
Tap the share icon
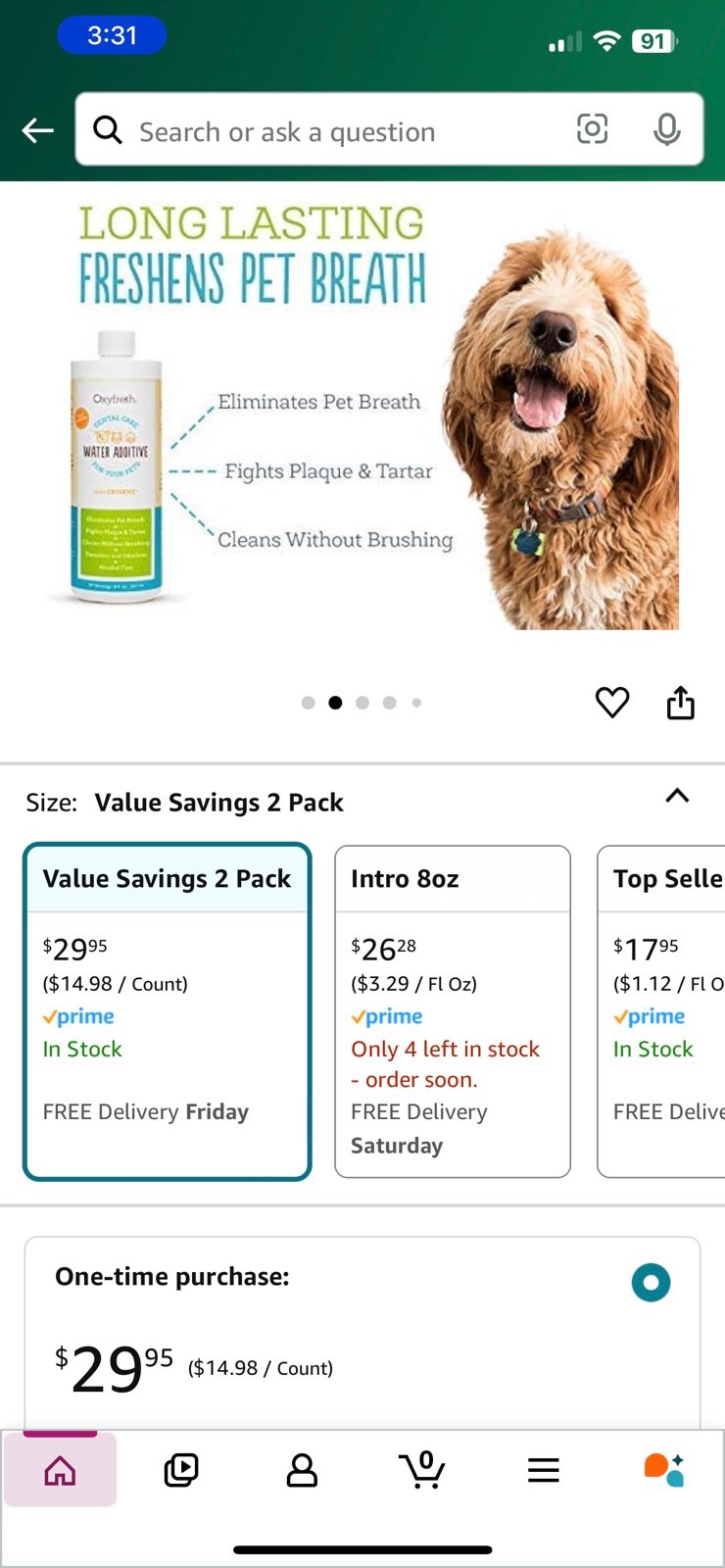click(681, 702)
